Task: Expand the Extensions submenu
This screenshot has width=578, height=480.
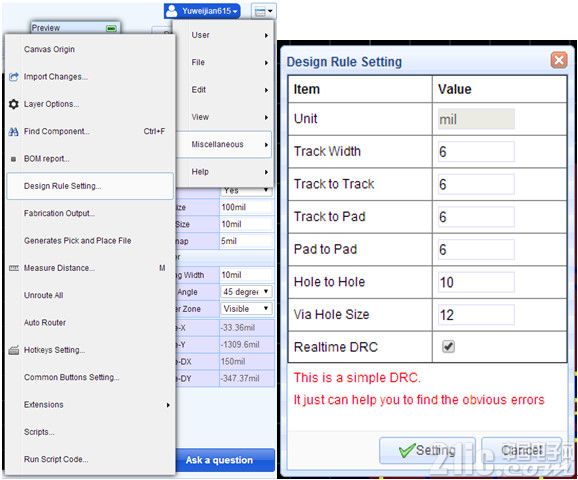Action: tap(168, 405)
